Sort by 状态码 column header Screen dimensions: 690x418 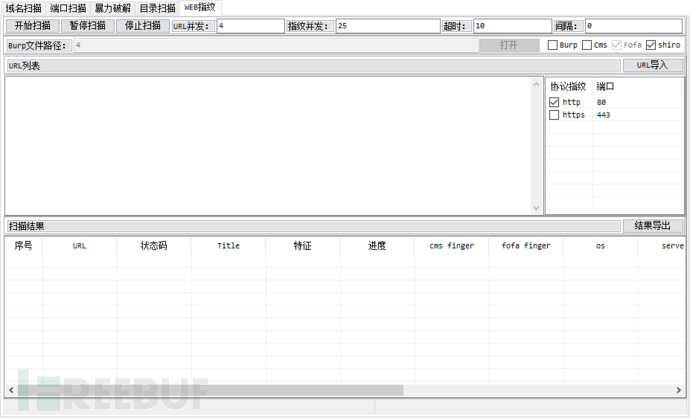pyautogui.click(x=154, y=246)
